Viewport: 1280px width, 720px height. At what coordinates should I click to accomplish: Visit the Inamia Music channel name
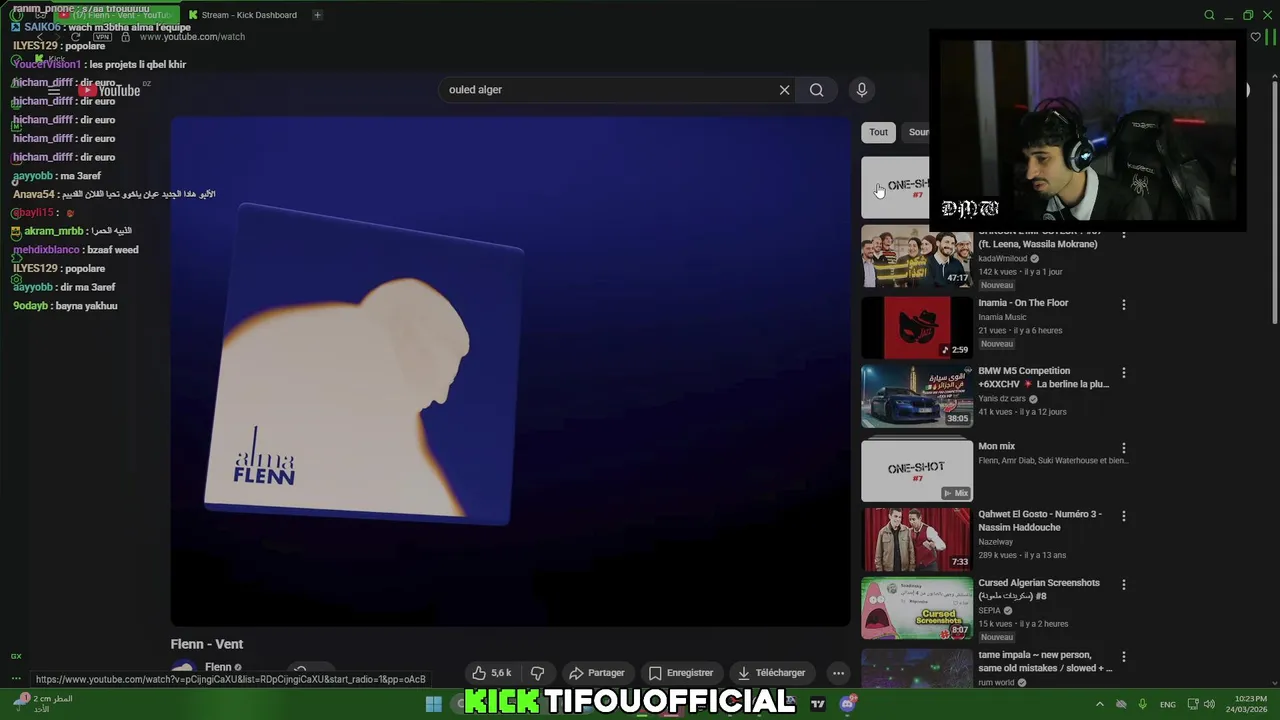[1002, 317]
